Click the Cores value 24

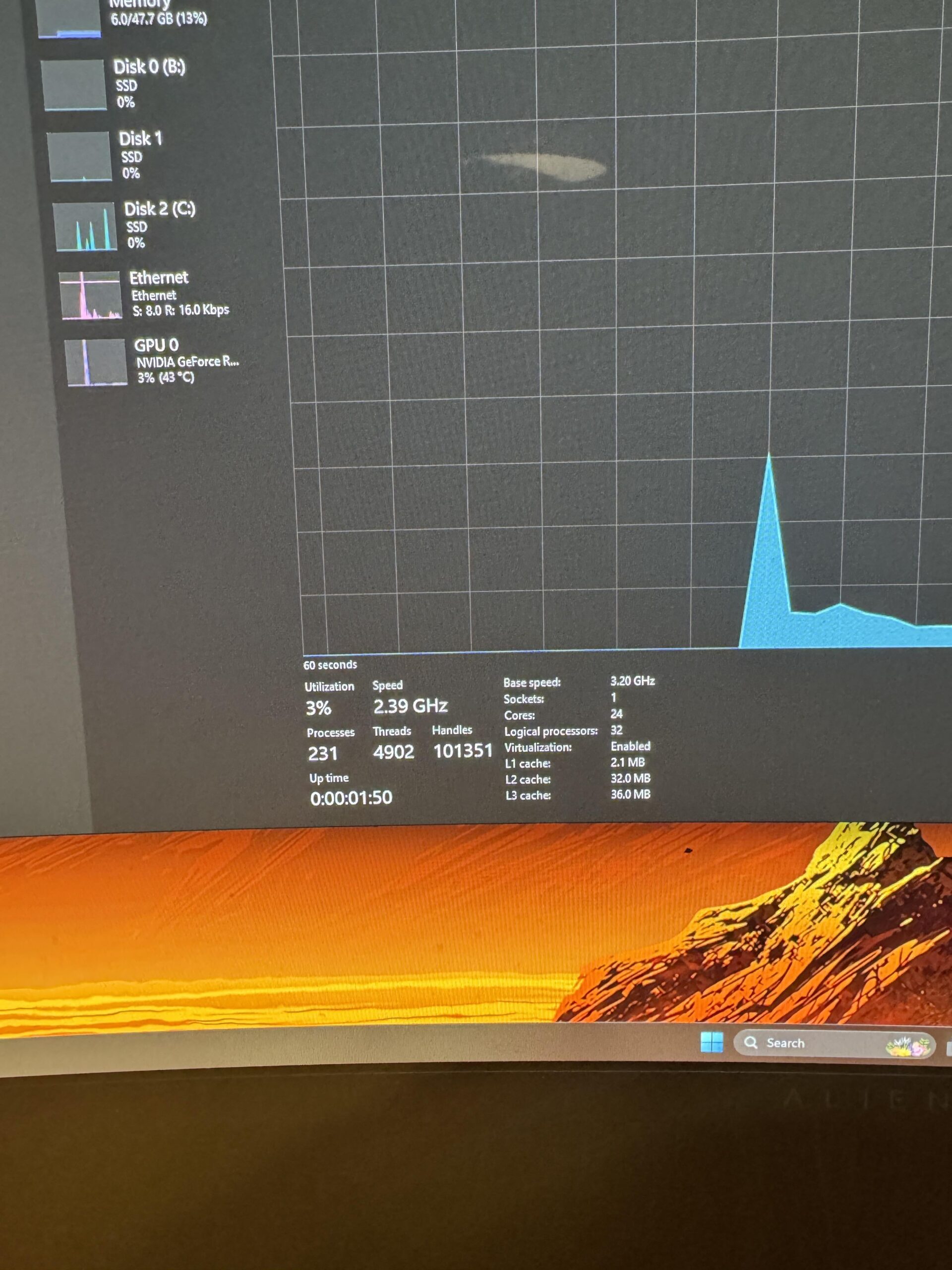tap(616, 714)
